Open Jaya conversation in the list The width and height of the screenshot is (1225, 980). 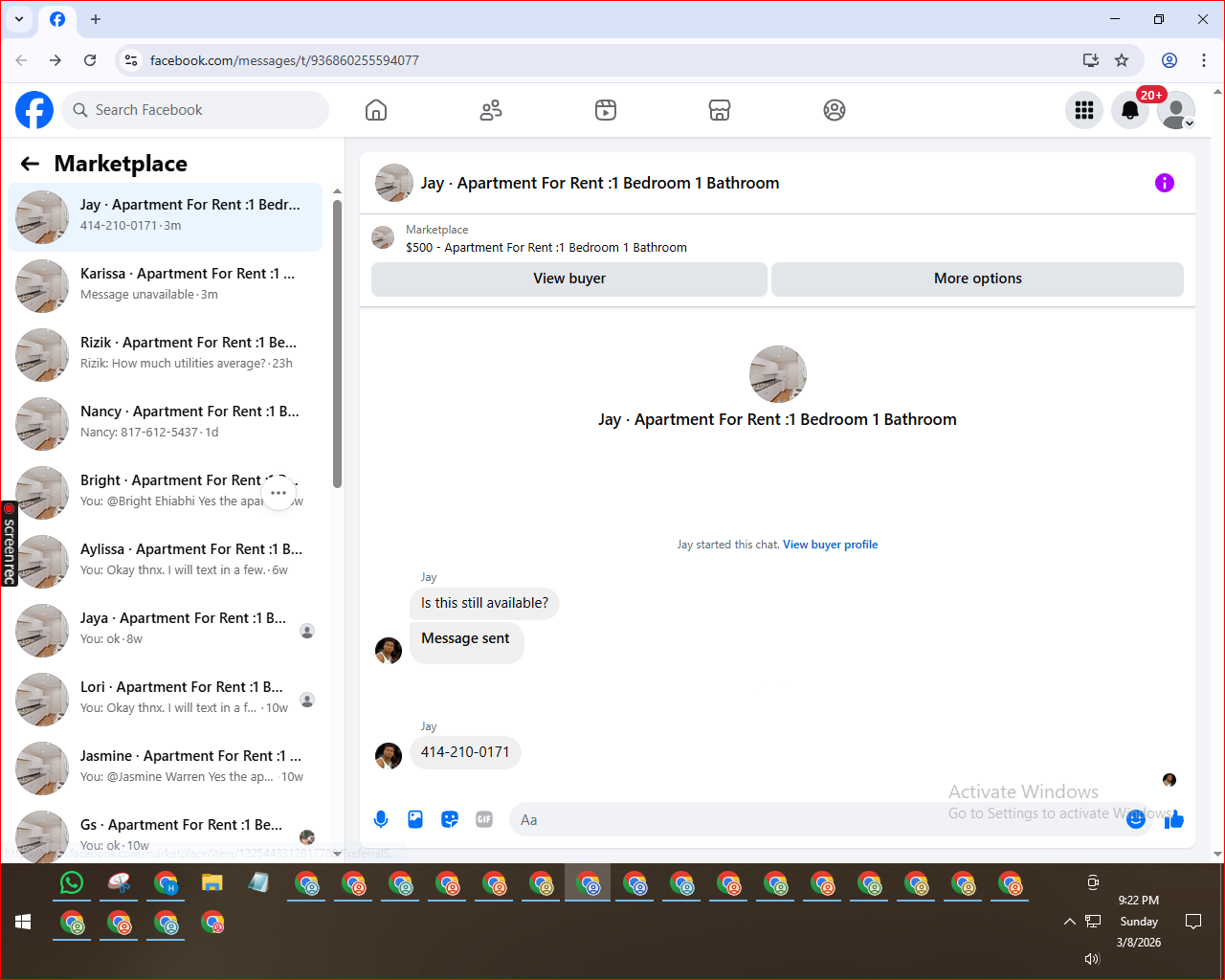(x=165, y=631)
